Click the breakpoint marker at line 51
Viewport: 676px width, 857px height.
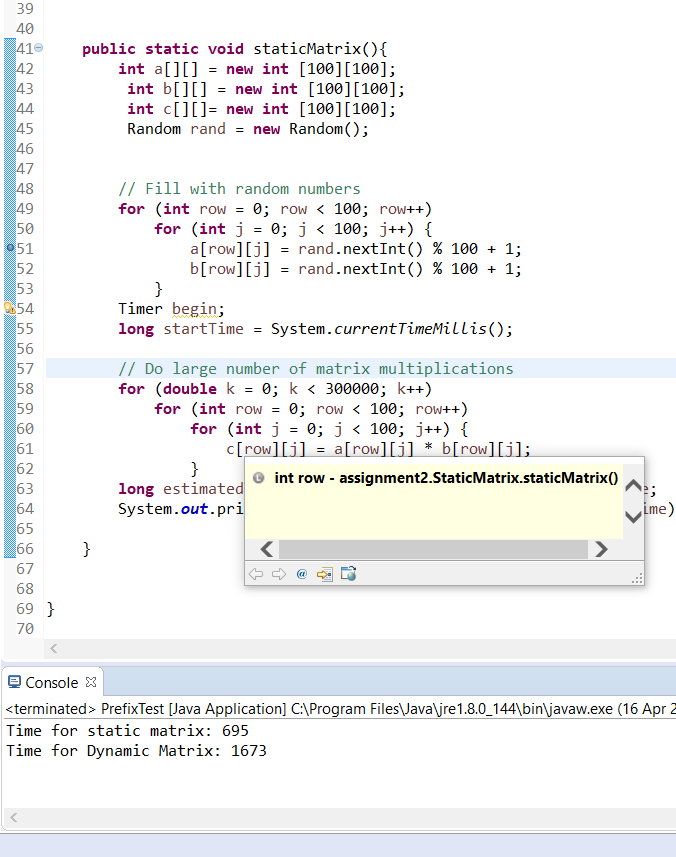(x=10, y=248)
